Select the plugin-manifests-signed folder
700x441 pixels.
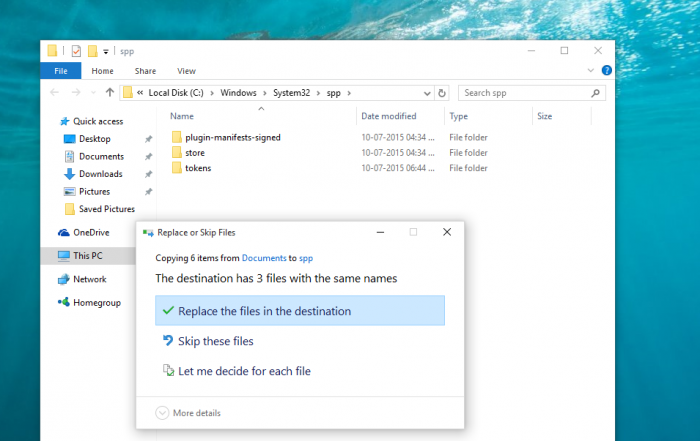point(226,137)
